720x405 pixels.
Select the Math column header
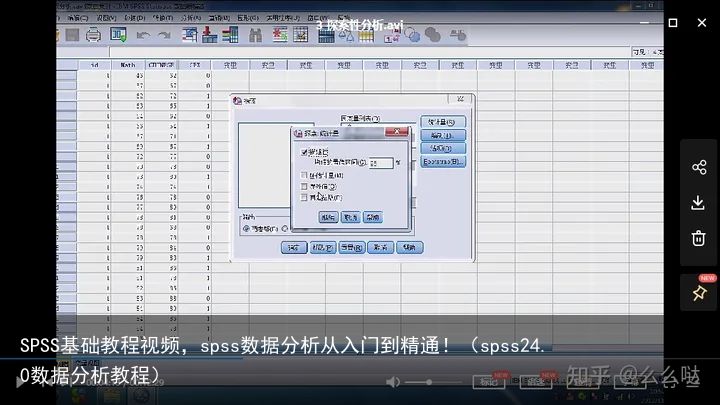[x=128, y=65]
